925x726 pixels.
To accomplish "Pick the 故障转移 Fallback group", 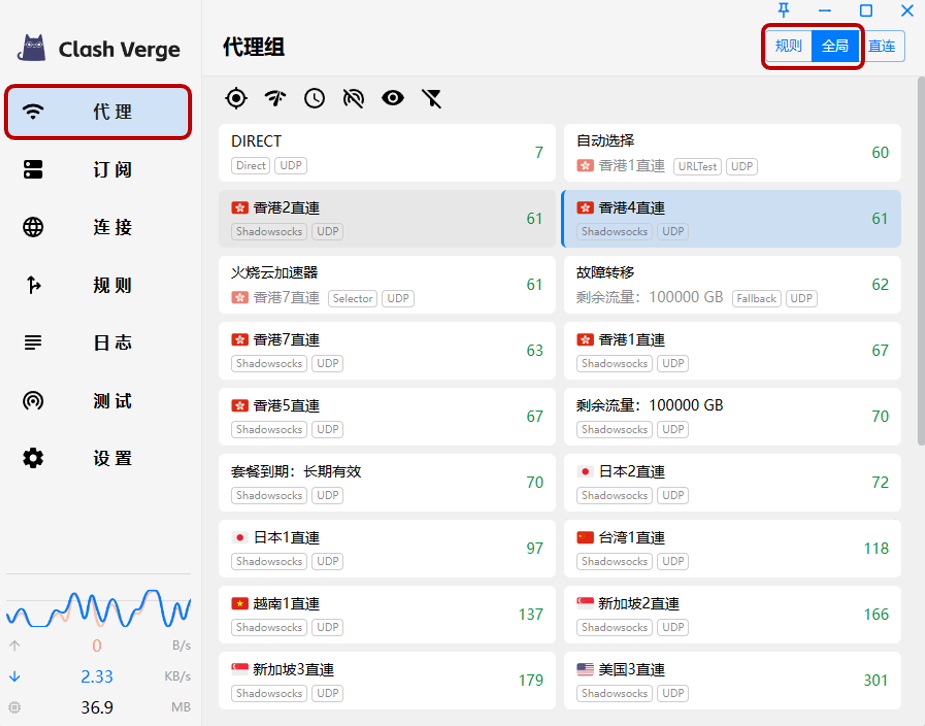I will tap(731, 285).
